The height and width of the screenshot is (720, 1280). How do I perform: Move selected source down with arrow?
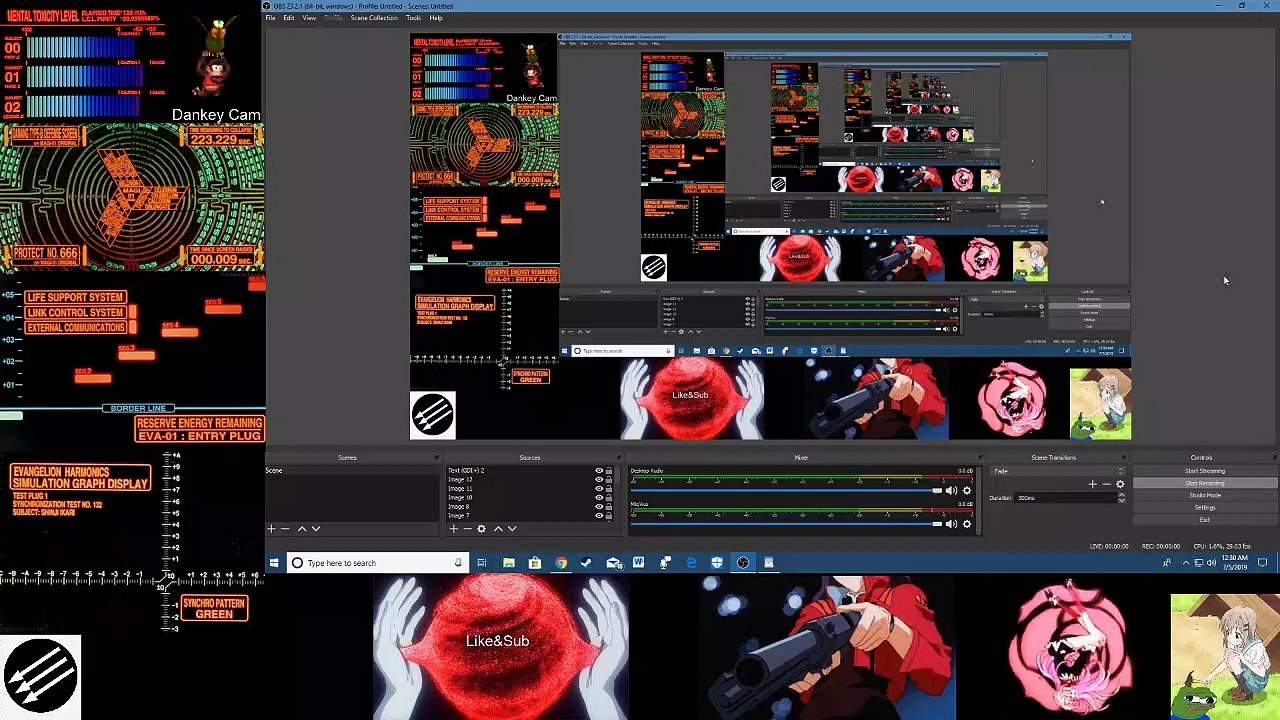click(512, 529)
